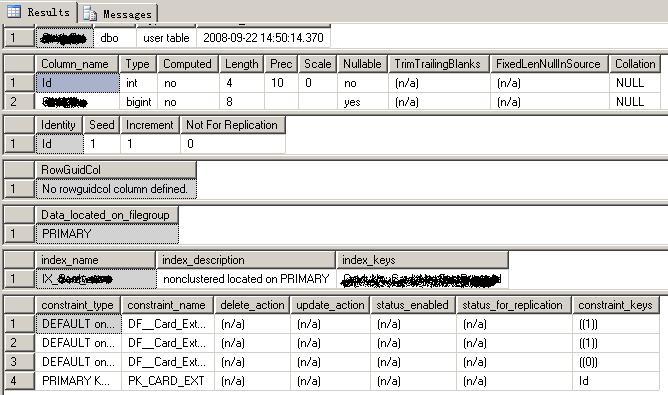Image resolution: width=668 pixels, height=395 pixels.
Task: Select the 'int' type cell
Action: (x=138, y=83)
